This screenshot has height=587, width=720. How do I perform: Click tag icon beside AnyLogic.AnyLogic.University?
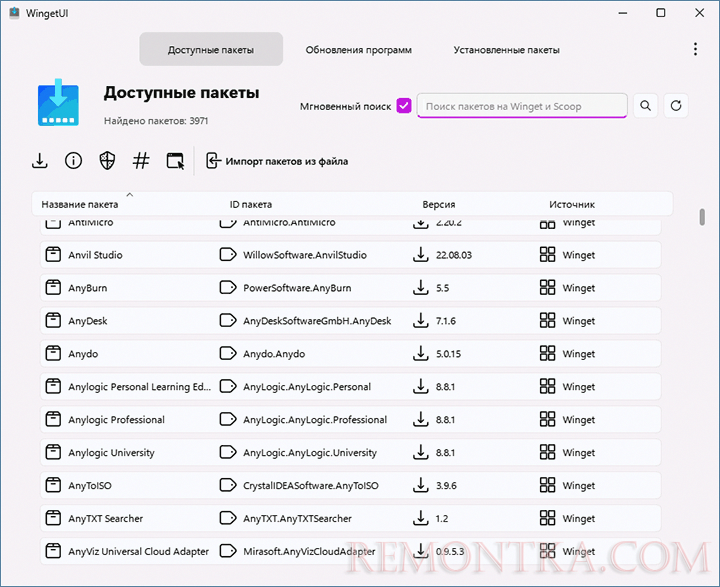click(x=228, y=452)
